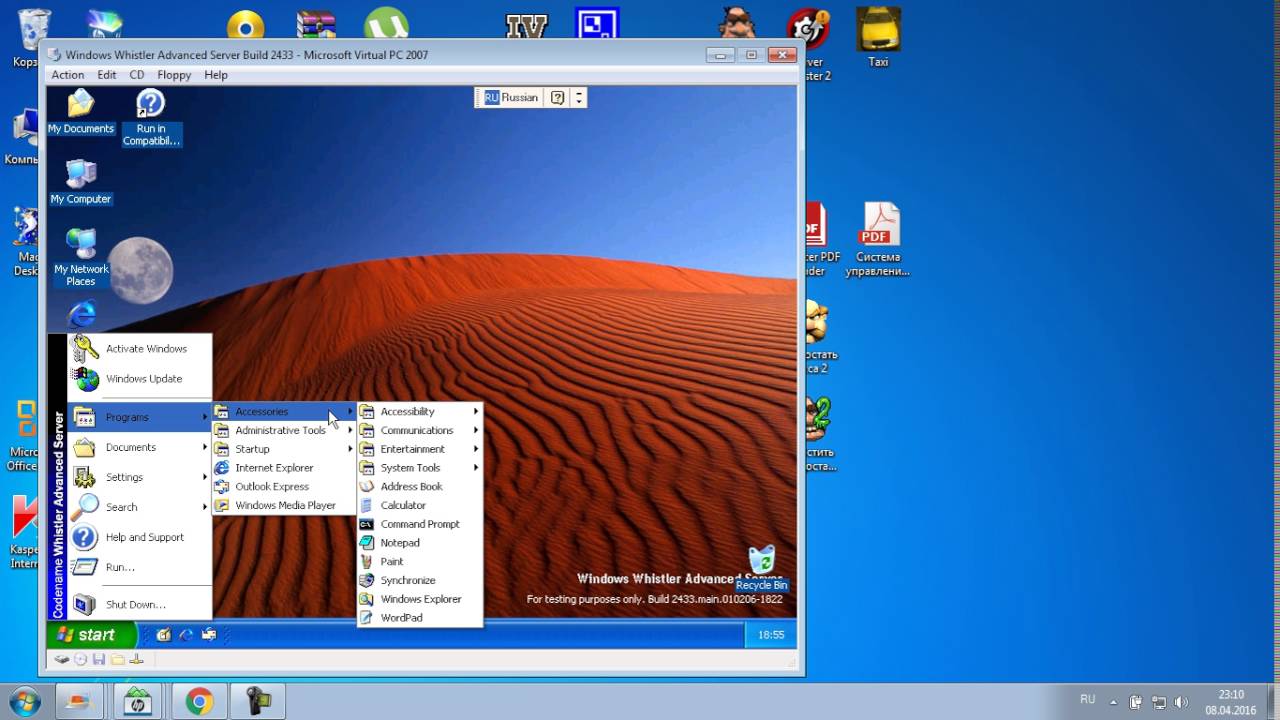Viewport: 1280px width, 720px height.
Task: Open camera recorder app on host taskbar
Action: click(x=258, y=702)
